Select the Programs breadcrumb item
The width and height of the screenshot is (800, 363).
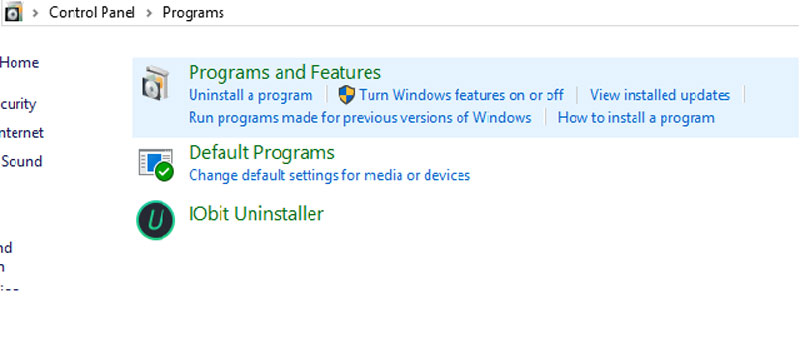coord(193,13)
